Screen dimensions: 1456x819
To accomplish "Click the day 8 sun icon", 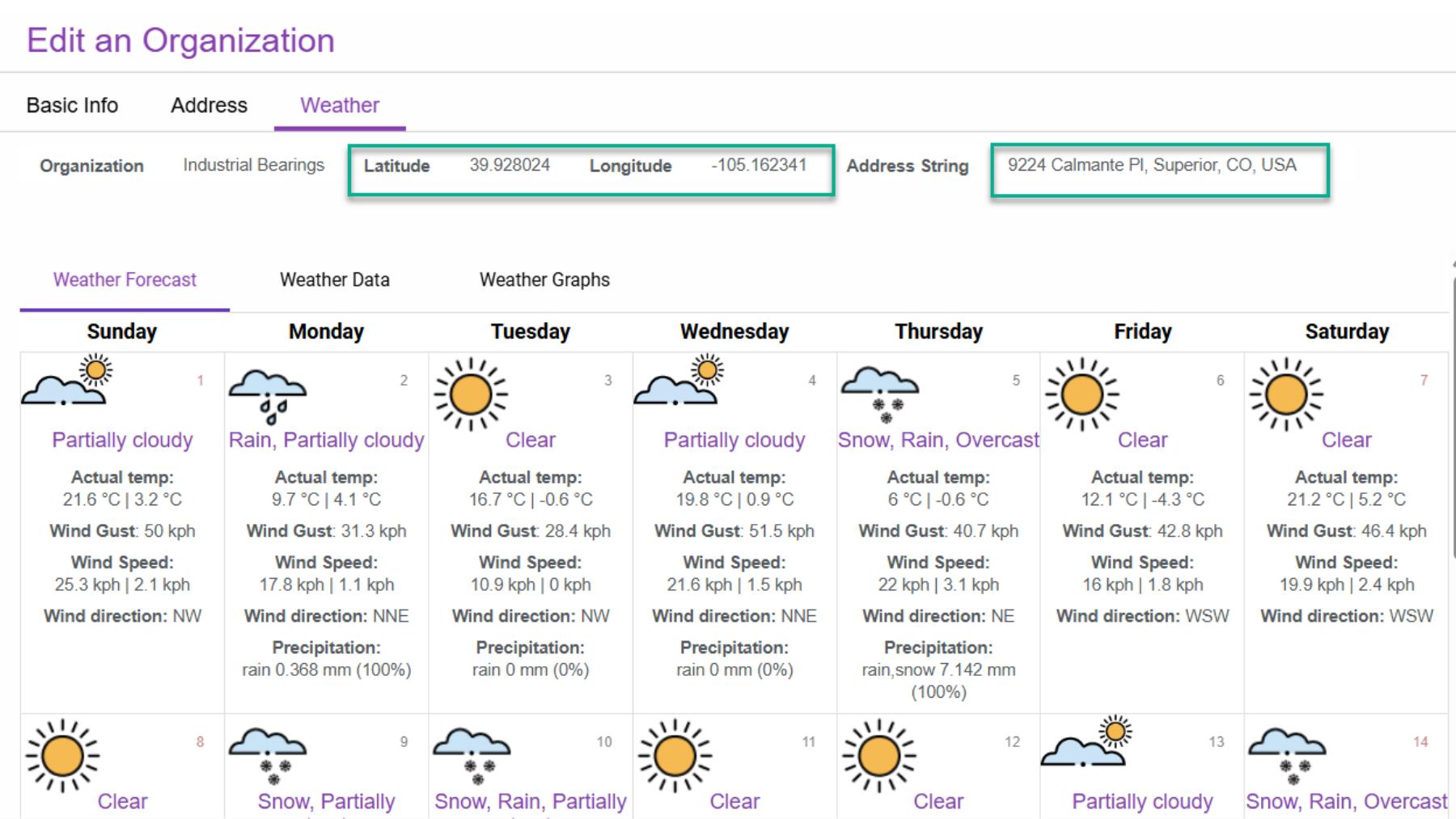I will pos(63,756).
